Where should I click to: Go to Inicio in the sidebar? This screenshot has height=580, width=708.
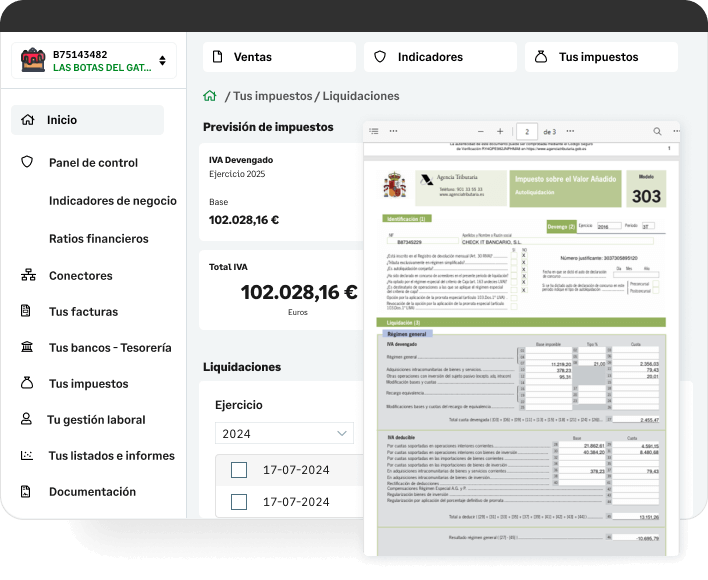coord(87,120)
